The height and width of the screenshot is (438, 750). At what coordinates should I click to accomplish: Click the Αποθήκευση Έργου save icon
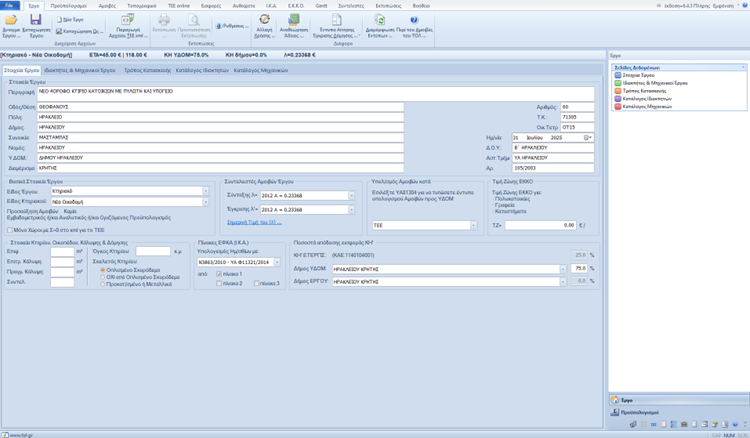coord(36,22)
